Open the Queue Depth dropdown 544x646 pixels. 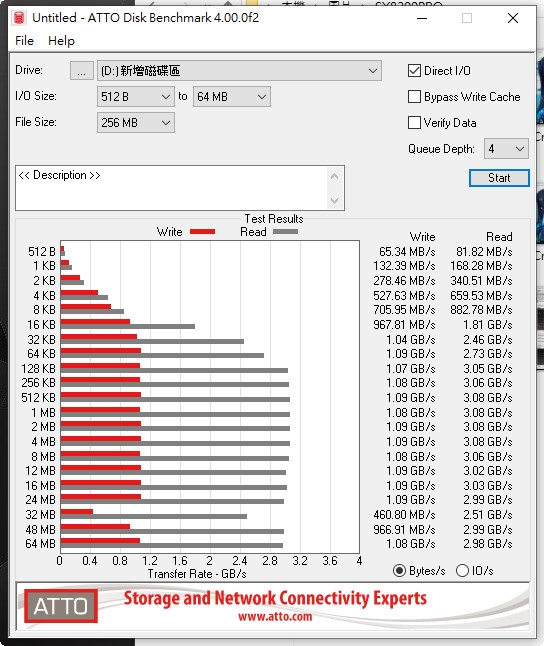point(506,149)
